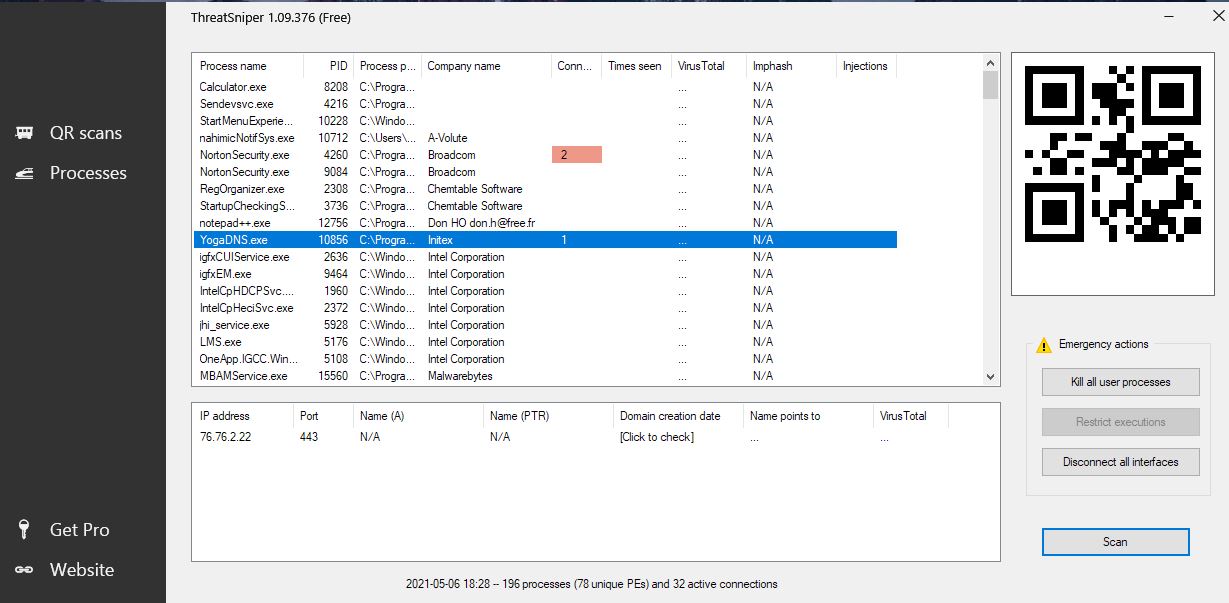Select MBAMService.exe process
The width and height of the screenshot is (1229, 603).
(x=545, y=376)
